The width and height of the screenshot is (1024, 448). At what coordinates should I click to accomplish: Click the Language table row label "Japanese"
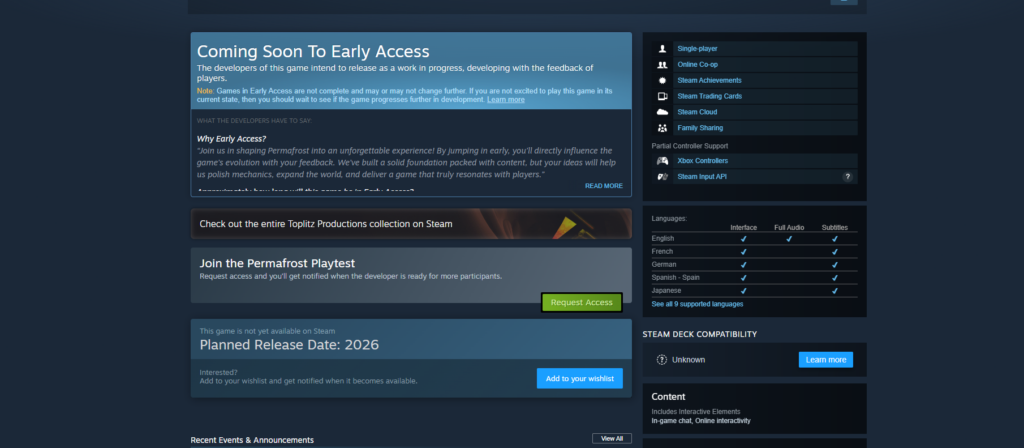666,291
